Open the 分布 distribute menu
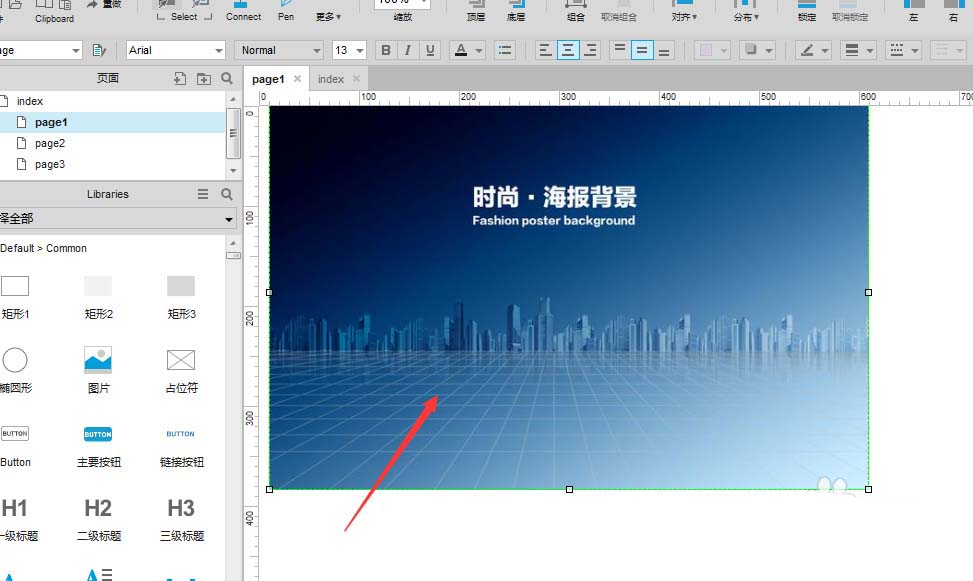973x581 pixels. point(746,11)
